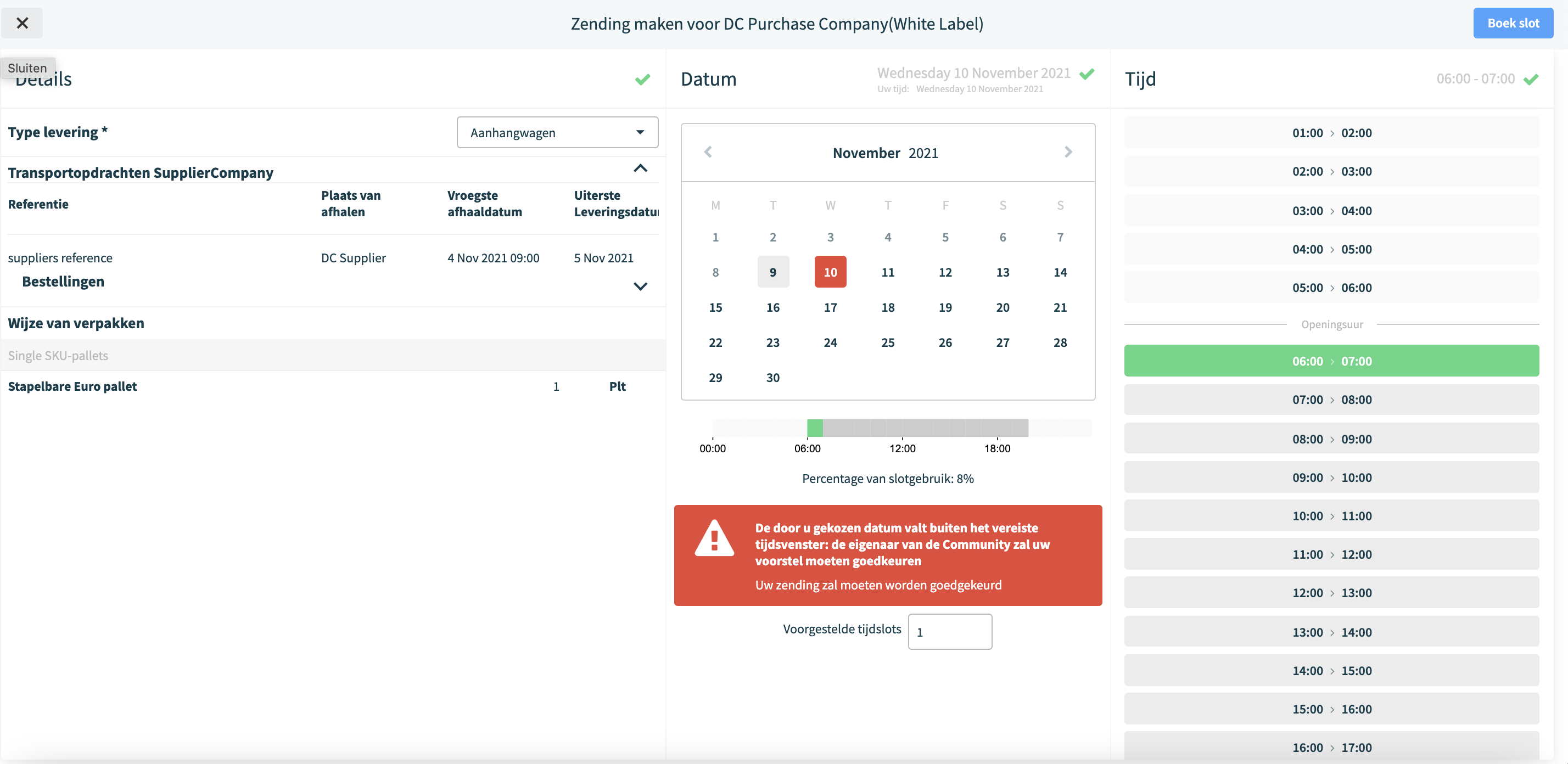Collapse Transportopdrachten SupplierCompany section
This screenshot has height=764, width=1568.
pyautogui.click(x=640, y=168)
